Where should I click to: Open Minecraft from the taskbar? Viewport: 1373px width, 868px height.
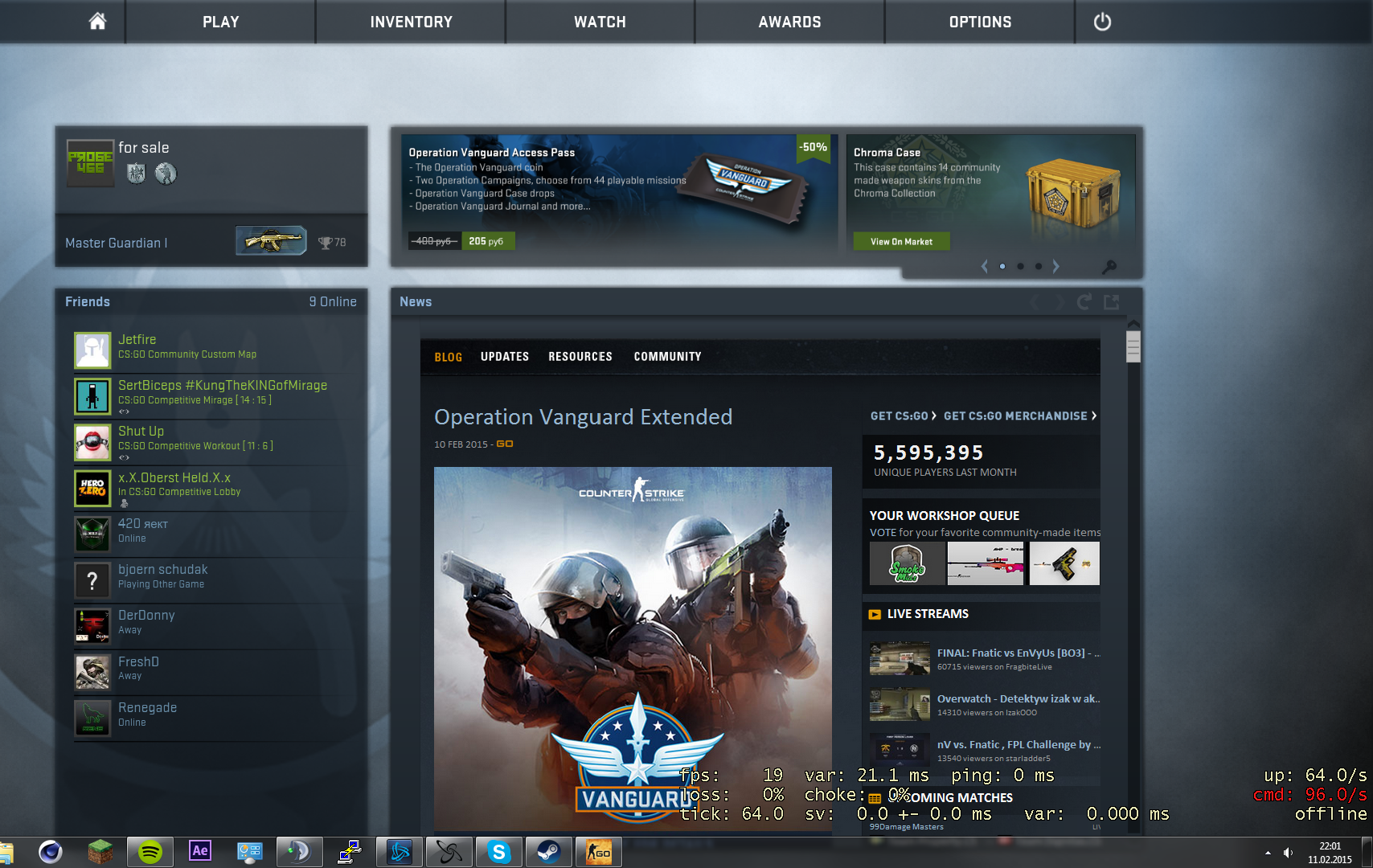(100, 851)
